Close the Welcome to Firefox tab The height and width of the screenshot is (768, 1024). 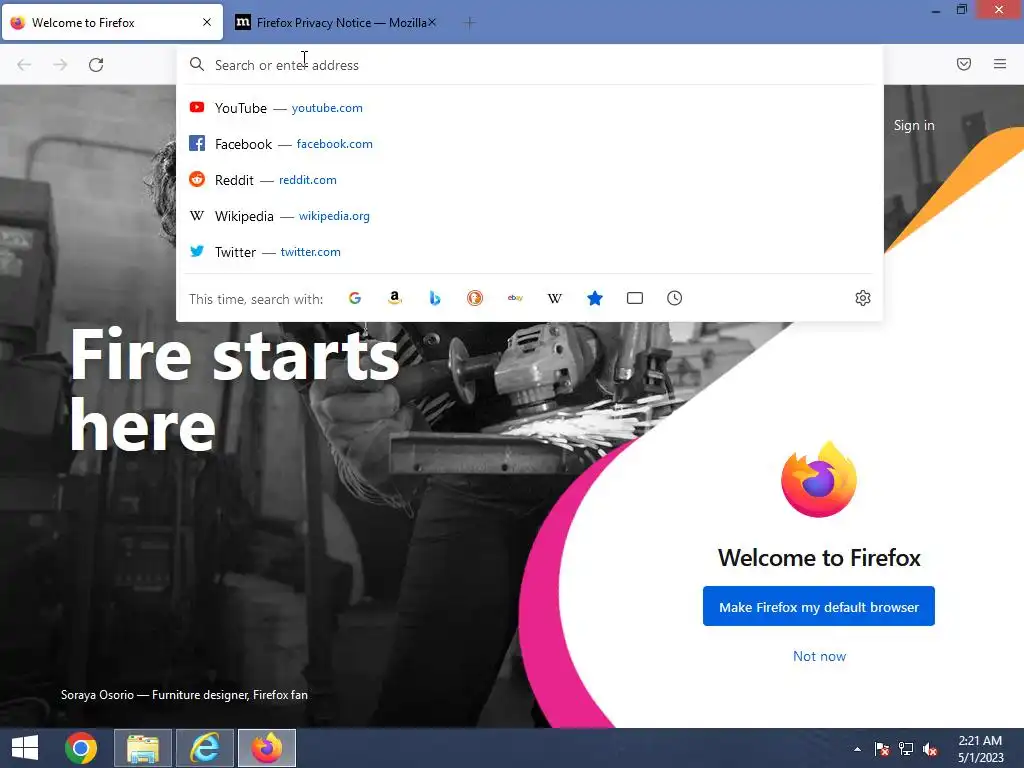207,22
